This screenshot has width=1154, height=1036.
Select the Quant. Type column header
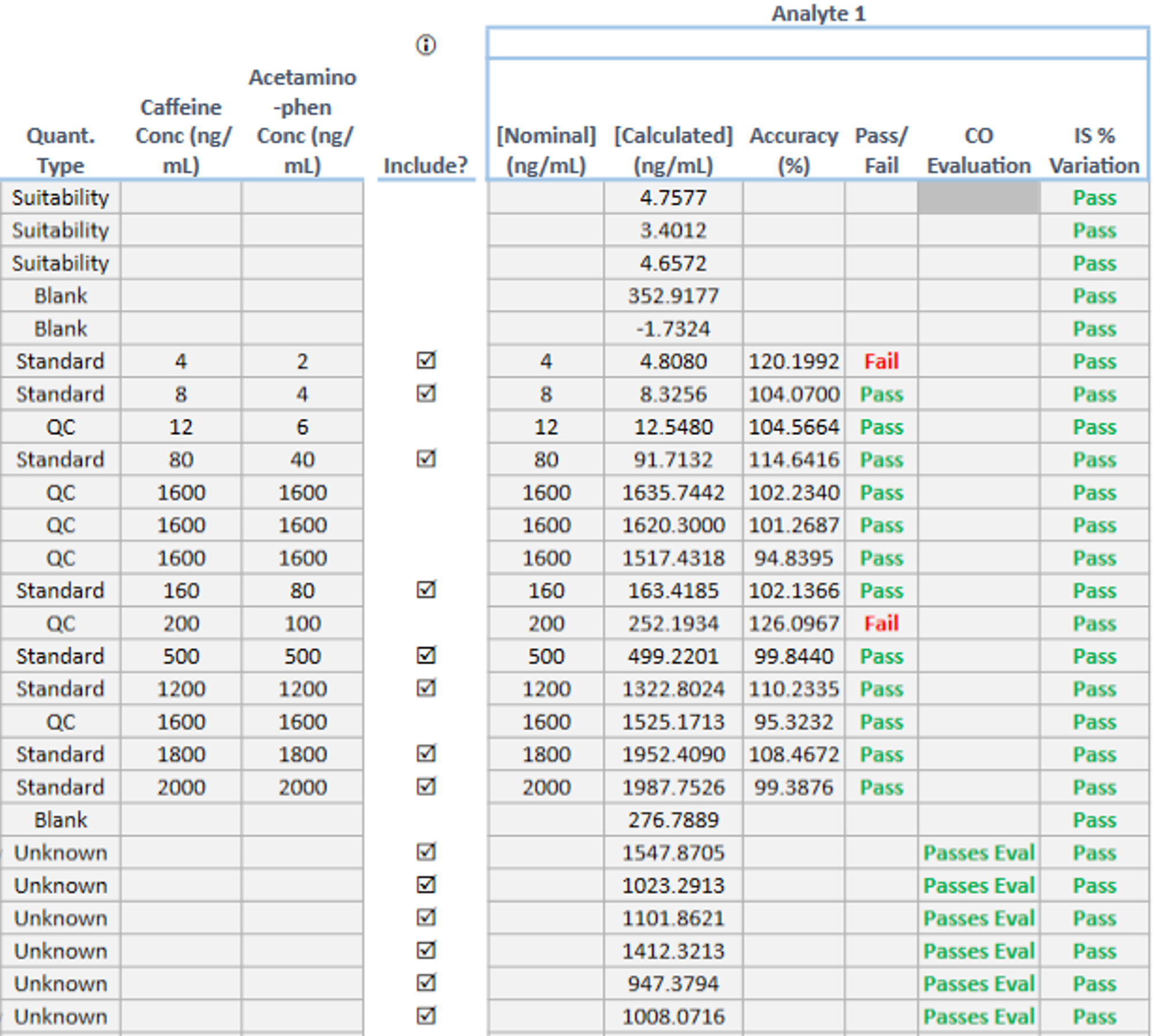point(60,151)
